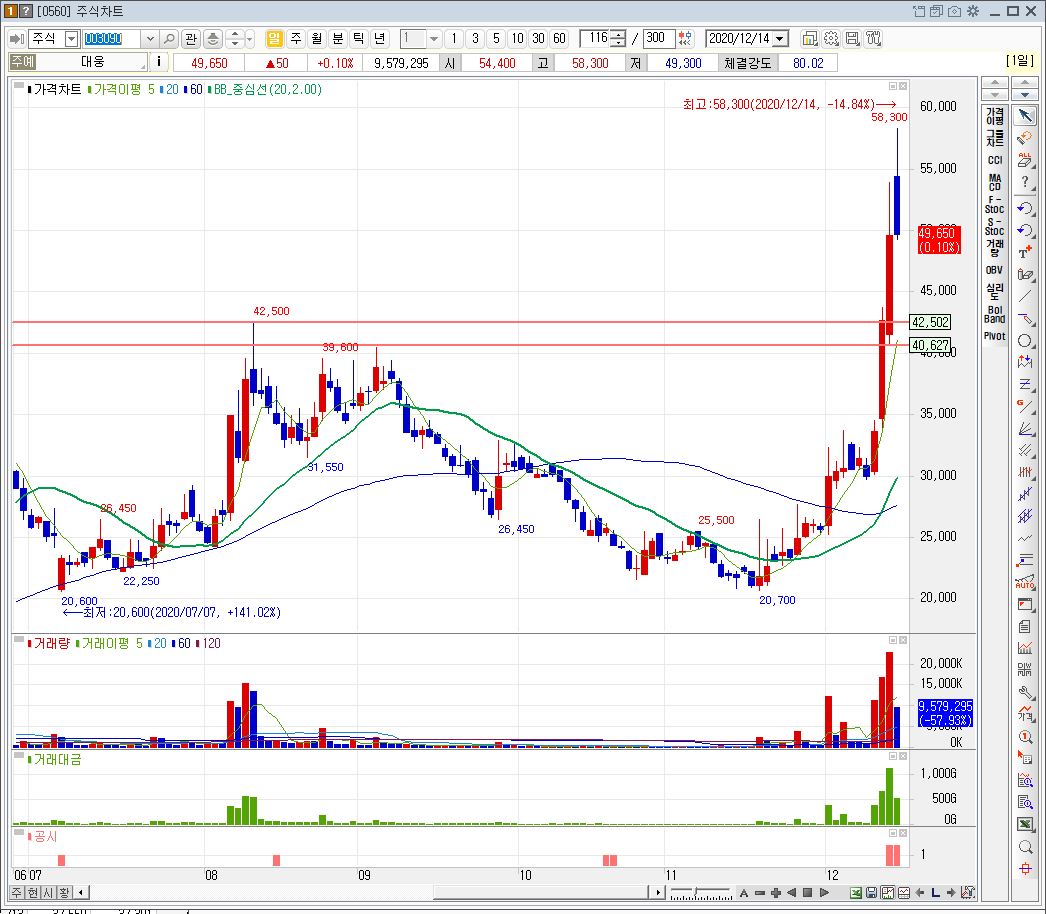
Task: Toggle daily (일) chart period
Action: (274, 39)
